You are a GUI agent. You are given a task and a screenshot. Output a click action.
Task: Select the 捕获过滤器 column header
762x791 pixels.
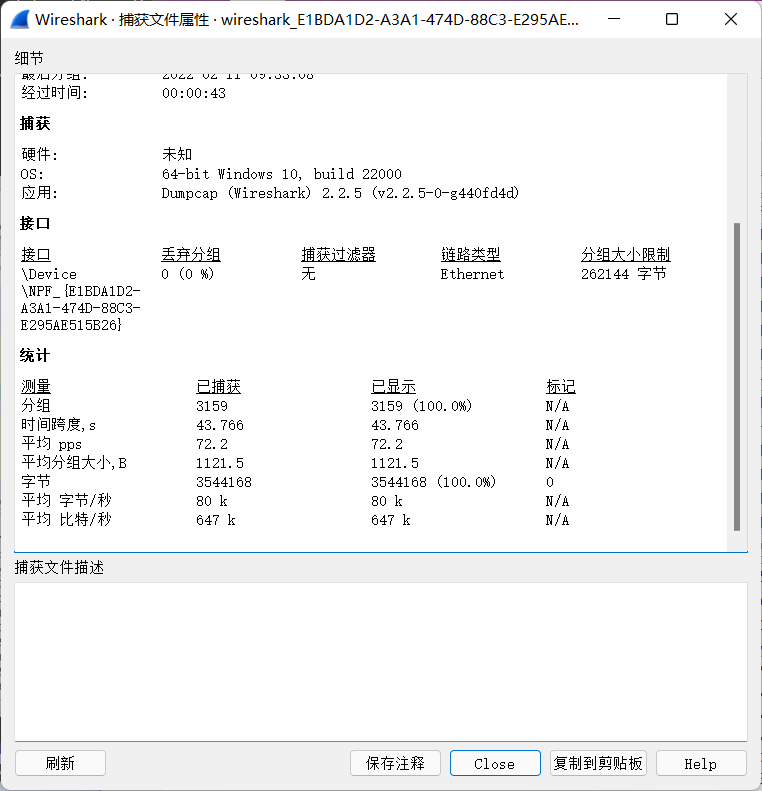[x=338, y=254]
